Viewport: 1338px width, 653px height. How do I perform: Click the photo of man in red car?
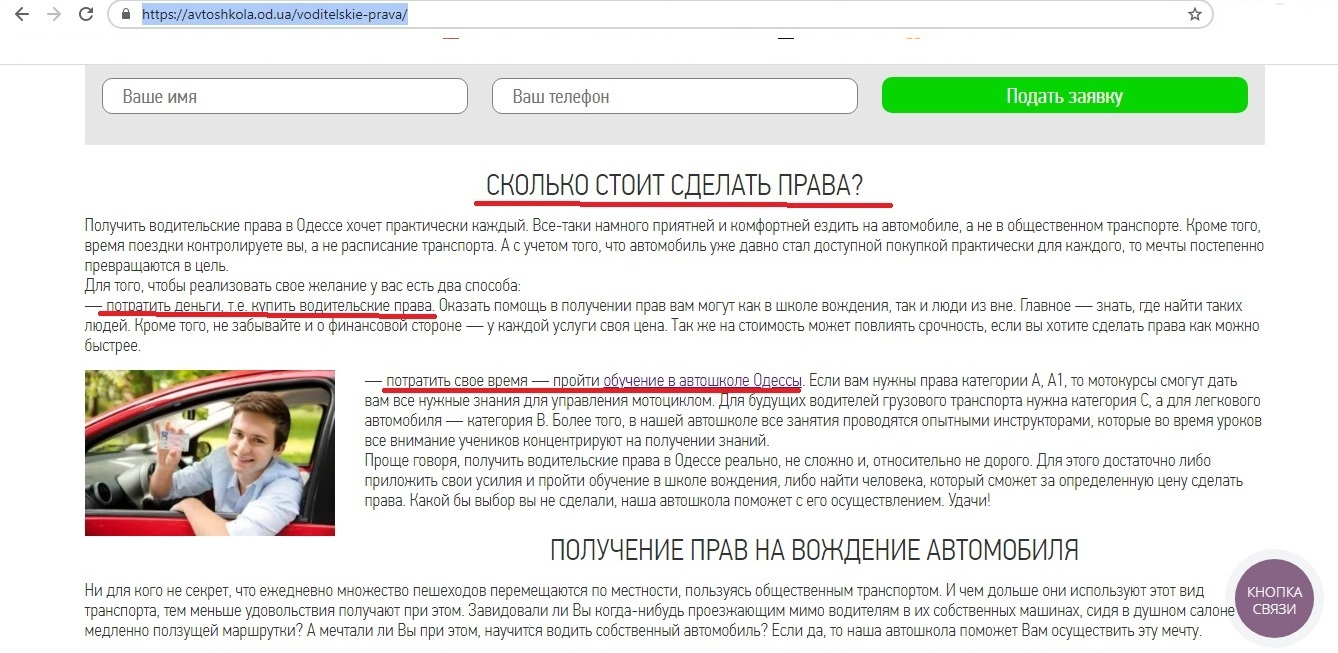[x=210, y=453]
